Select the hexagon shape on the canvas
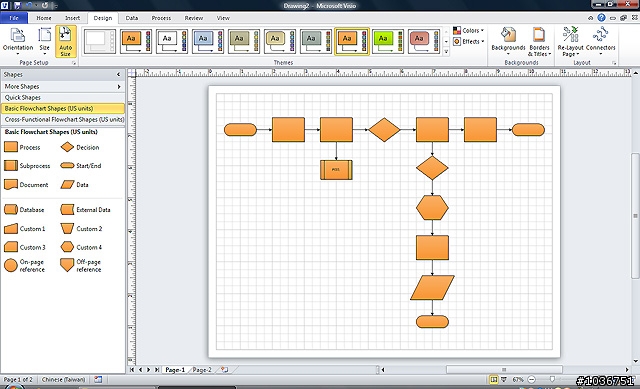640x389 pixels. tap(432, 208)
